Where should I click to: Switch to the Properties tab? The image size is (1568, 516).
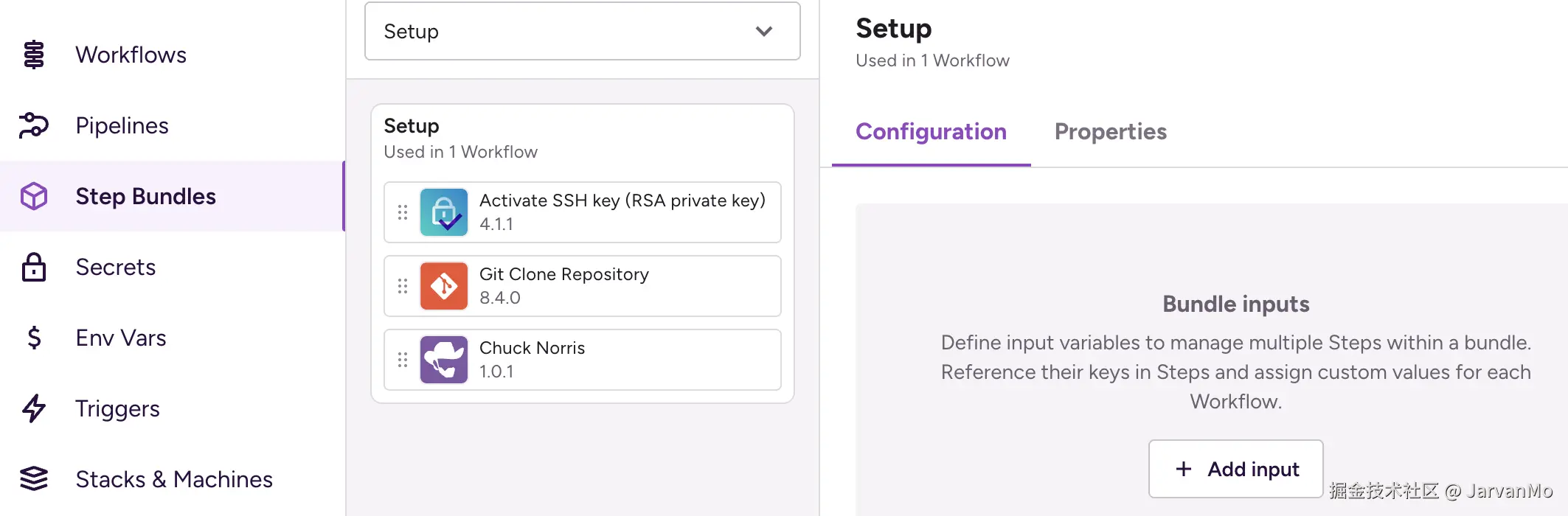(1110, 132)
